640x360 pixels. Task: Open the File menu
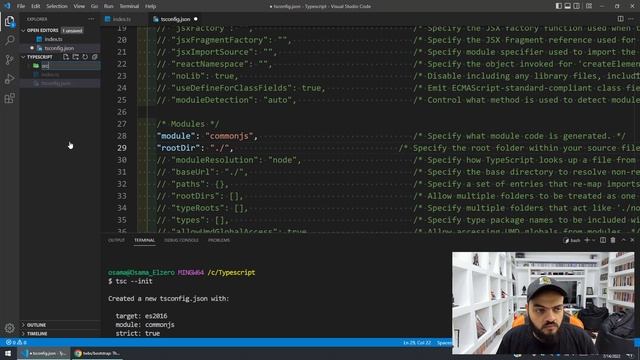tap(21, 6)
